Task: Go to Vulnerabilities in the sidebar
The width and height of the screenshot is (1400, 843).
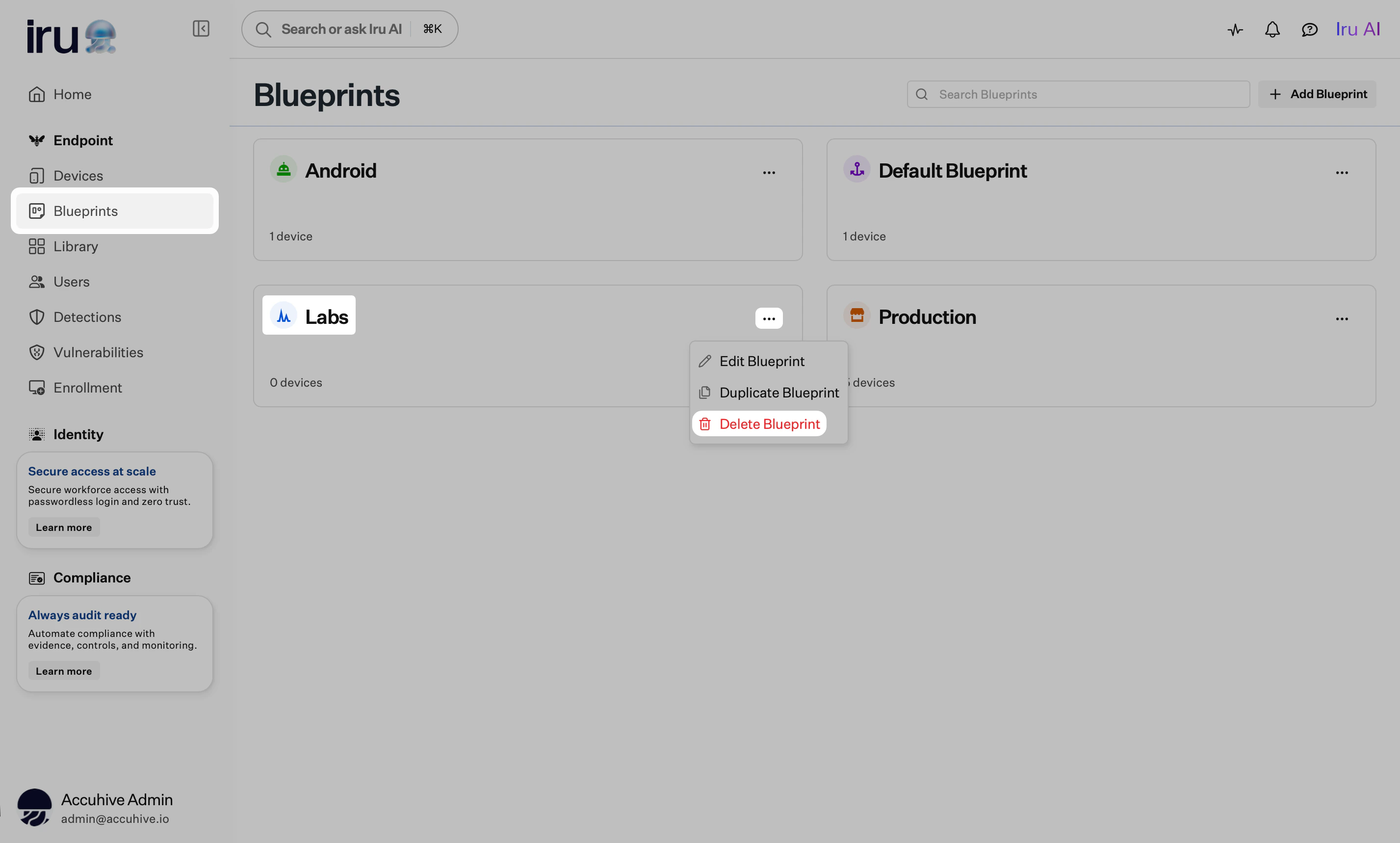Action: [x=98, y=352]
